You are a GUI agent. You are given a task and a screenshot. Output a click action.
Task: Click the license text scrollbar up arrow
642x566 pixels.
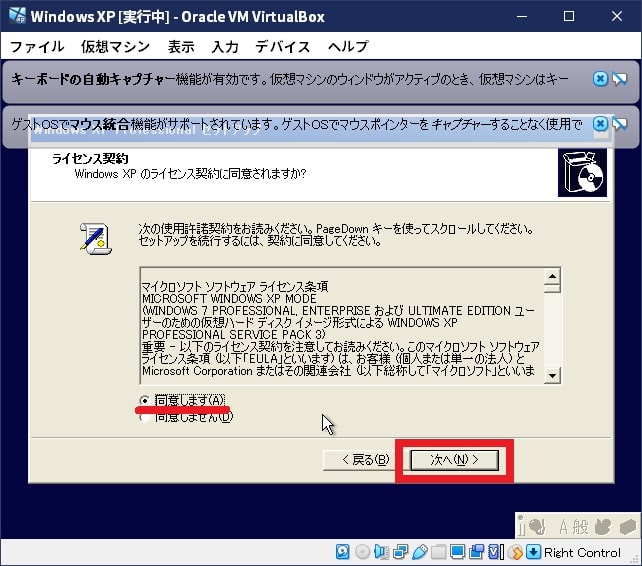coord(552,276)
